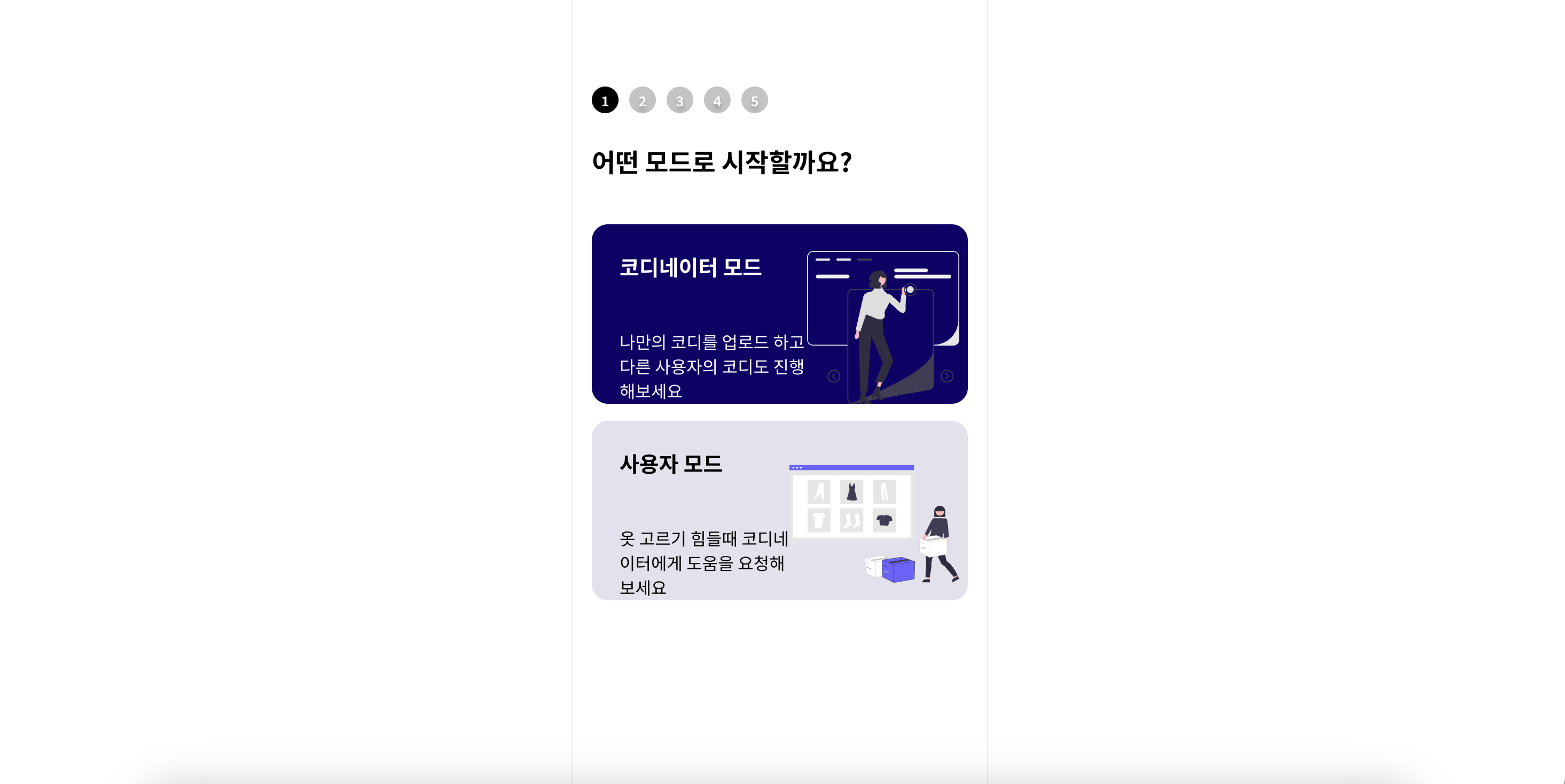Select step 4 indicator
This screenshot has width=1565, height=784.
[717, 100]
